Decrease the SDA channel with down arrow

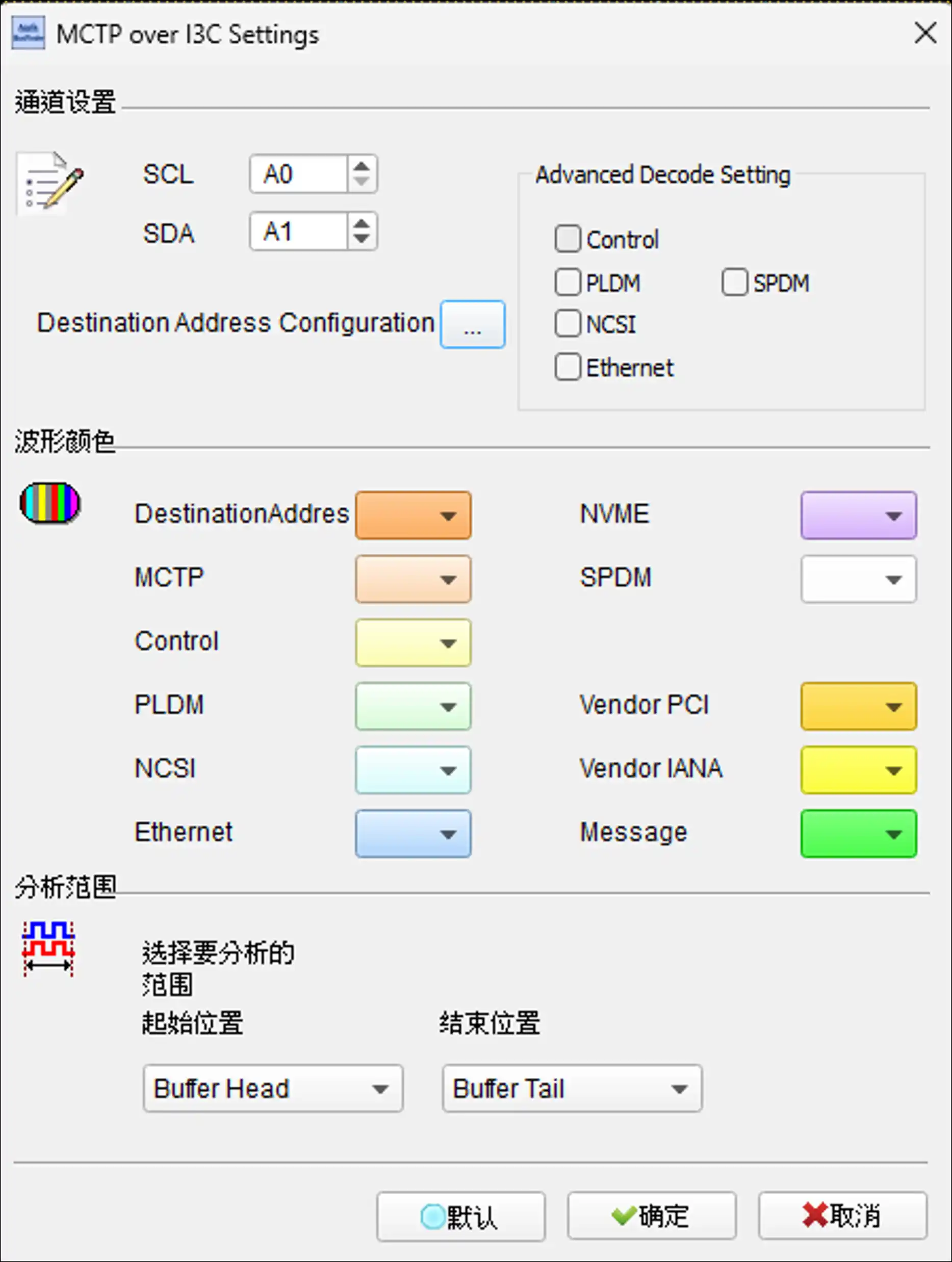[x=361, y=238]
